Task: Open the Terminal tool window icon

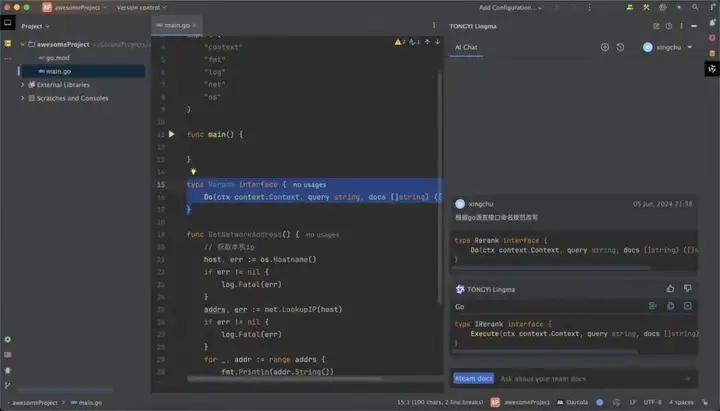Action: pyautogui.click(x=8, y=355)
